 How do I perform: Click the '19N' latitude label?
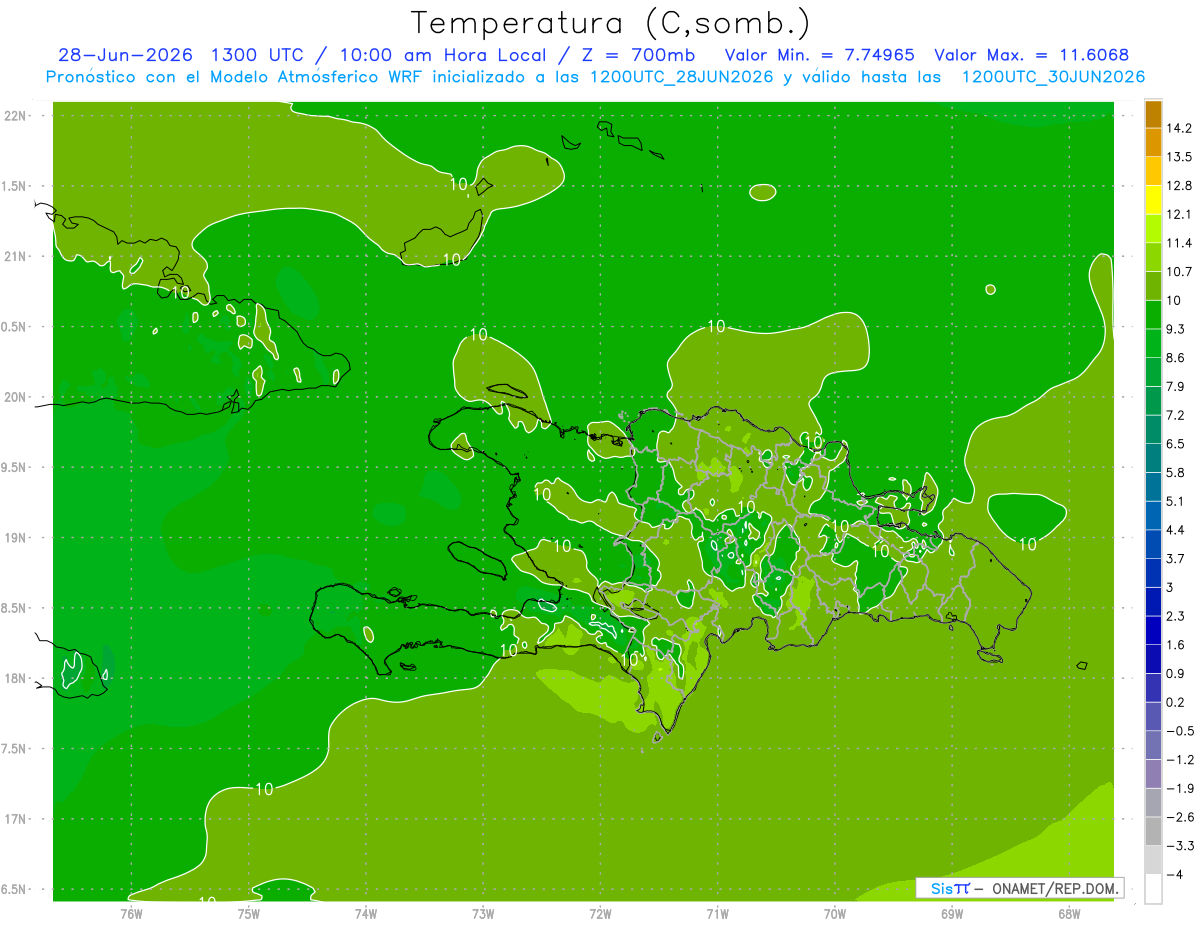[17, 538]
